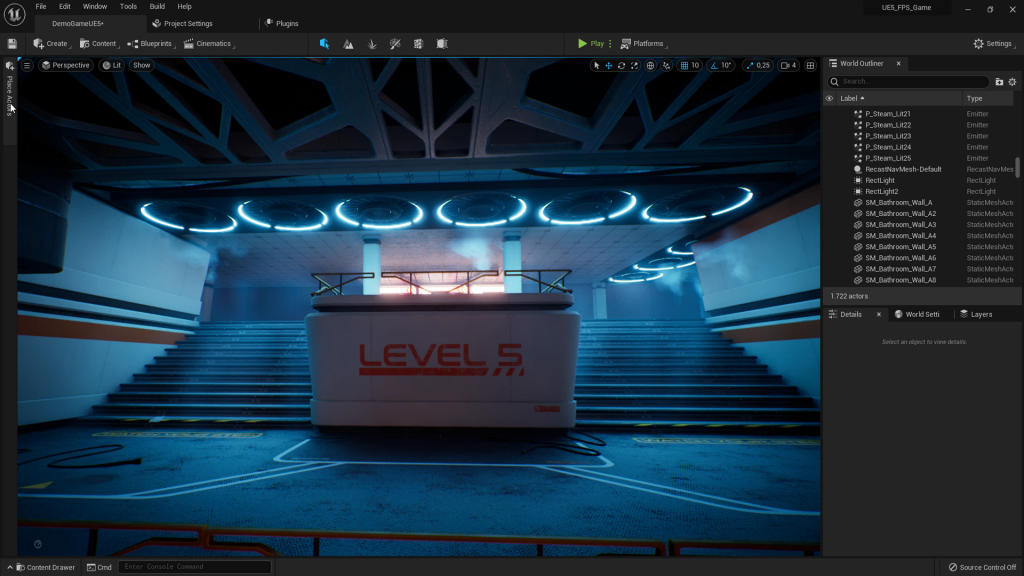
Task: Close the Details tab
Action: [x=878, y=314]
